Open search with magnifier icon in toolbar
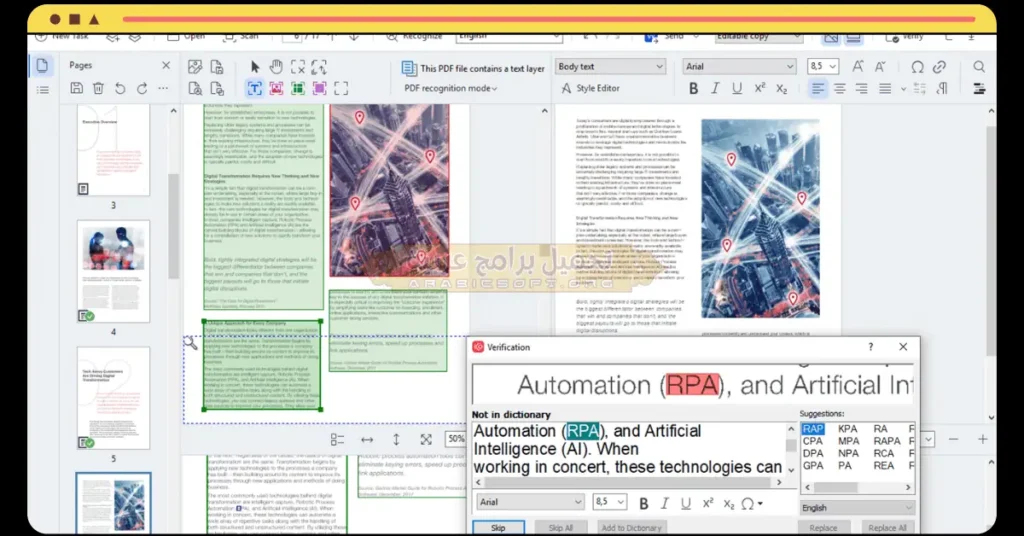 (979, 67)
